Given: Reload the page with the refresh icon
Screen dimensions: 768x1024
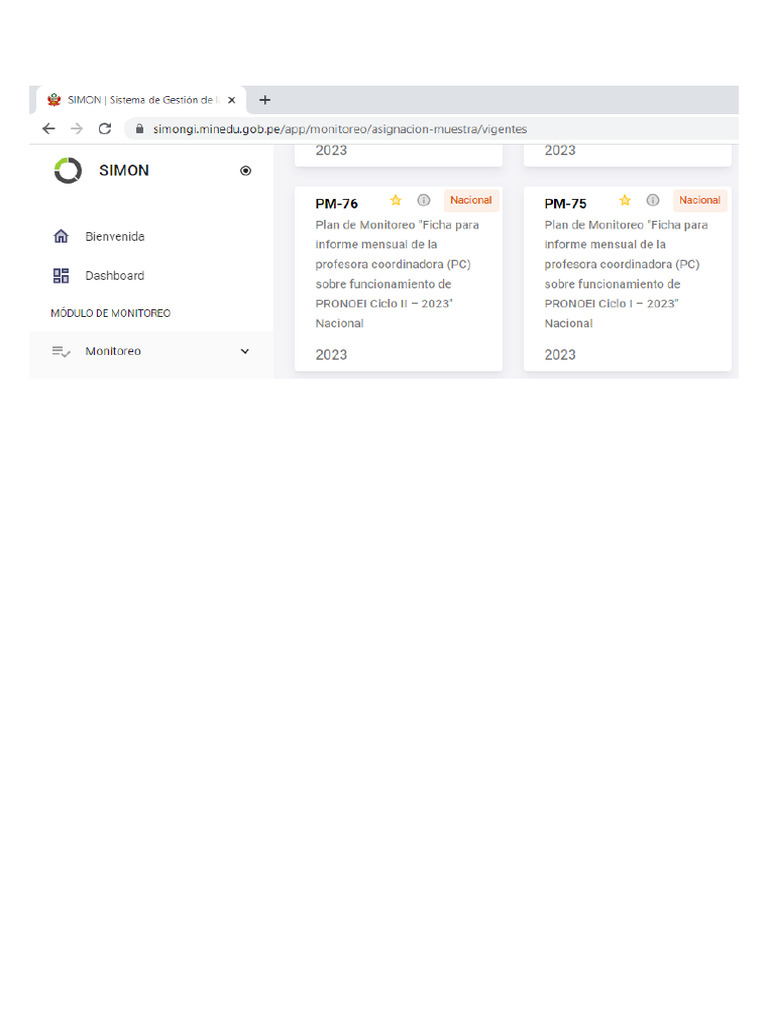Looking at the screenshot, I should coord(104,129).
